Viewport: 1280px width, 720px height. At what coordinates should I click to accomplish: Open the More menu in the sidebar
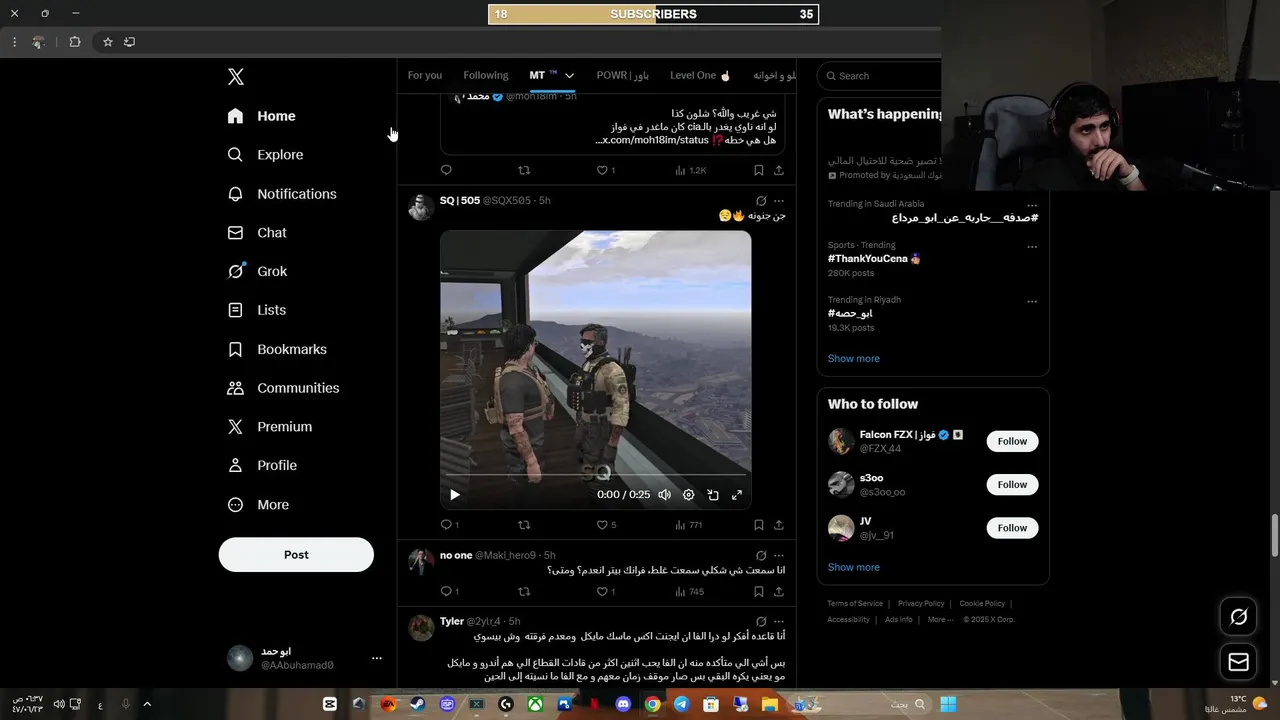(258, 505)
